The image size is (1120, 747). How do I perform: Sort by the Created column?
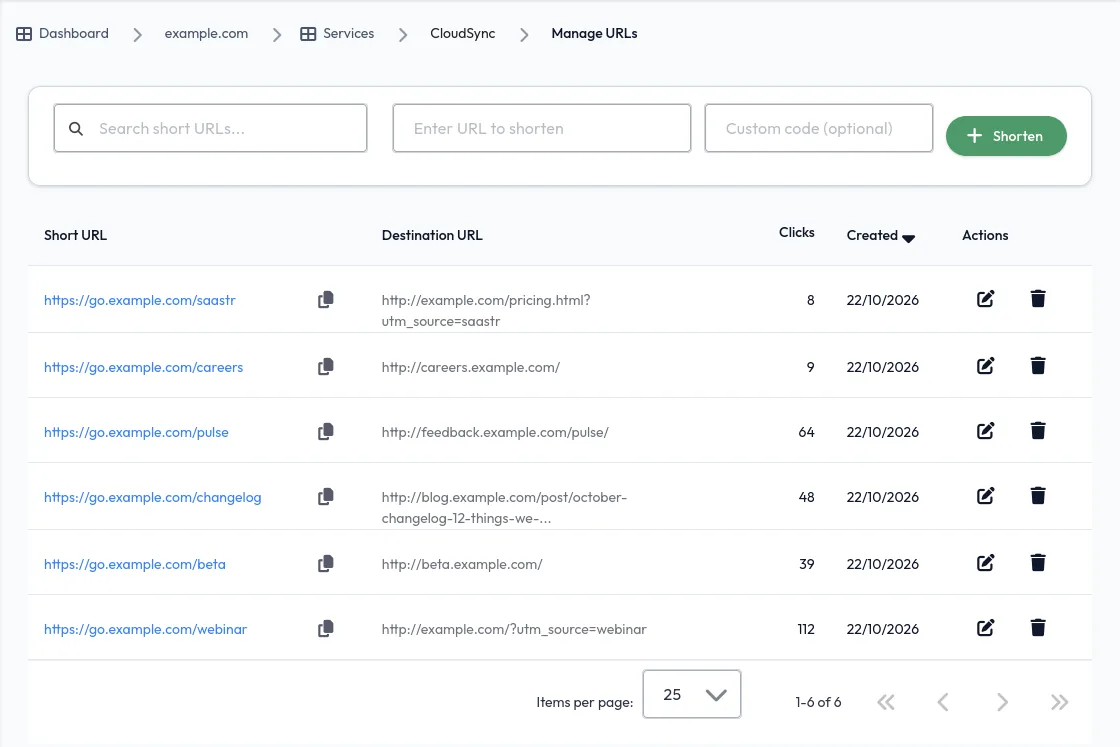click(880, 236)
